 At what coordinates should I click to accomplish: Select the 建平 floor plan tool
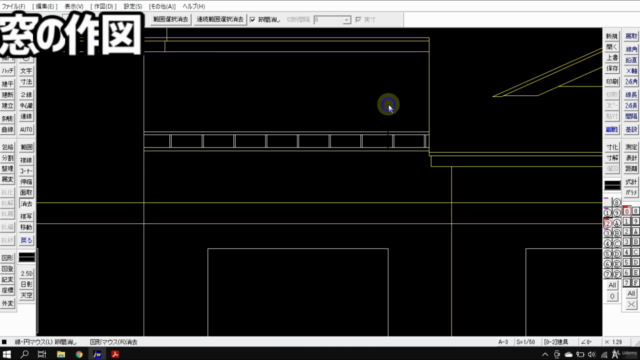click(7, 84)
